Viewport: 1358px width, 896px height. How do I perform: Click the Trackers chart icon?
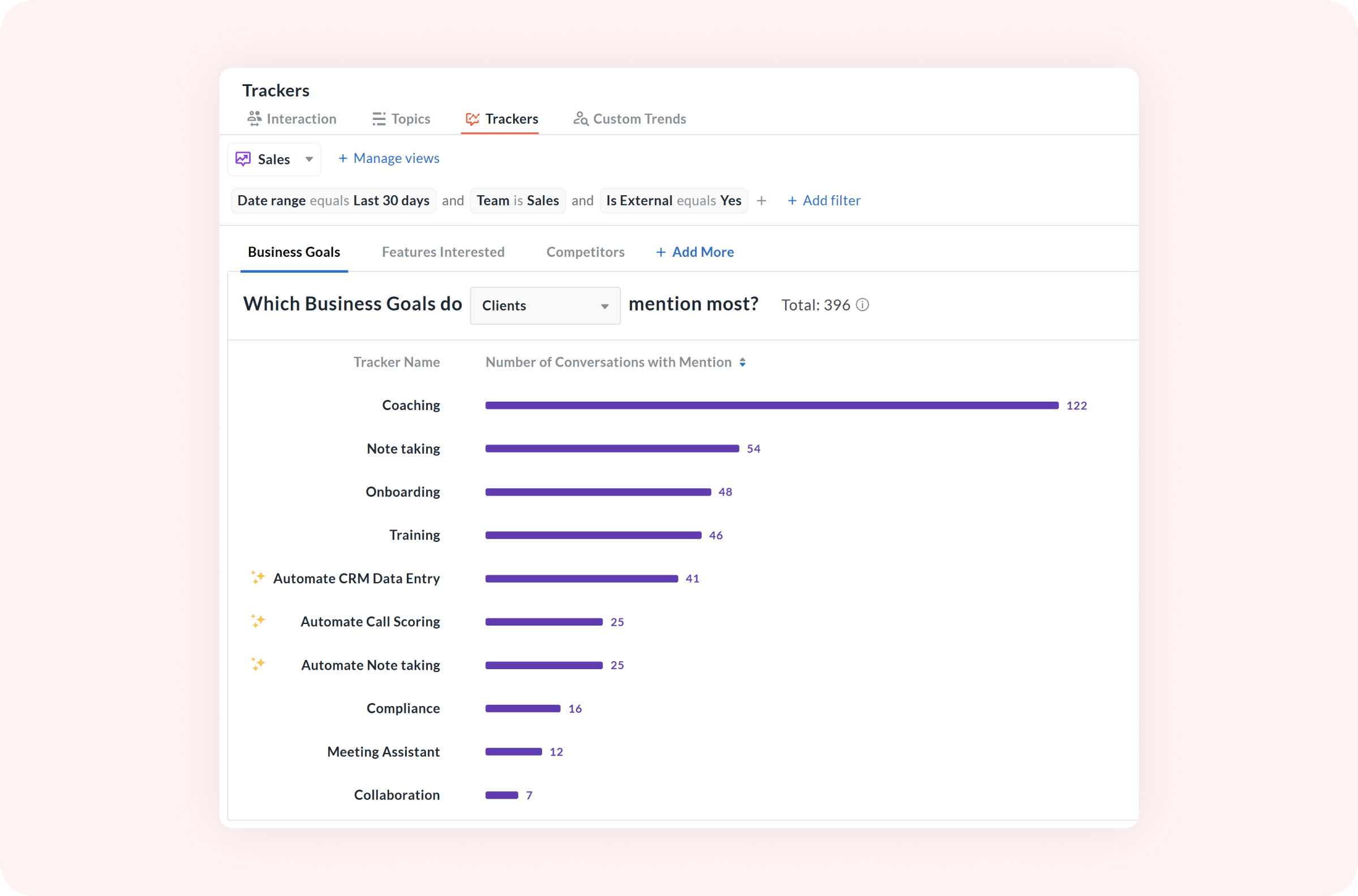472,119
